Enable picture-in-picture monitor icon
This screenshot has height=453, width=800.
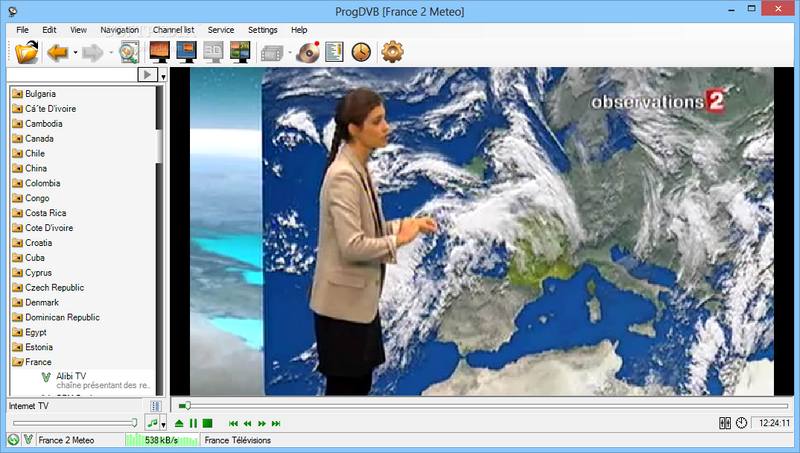point(186,52)
